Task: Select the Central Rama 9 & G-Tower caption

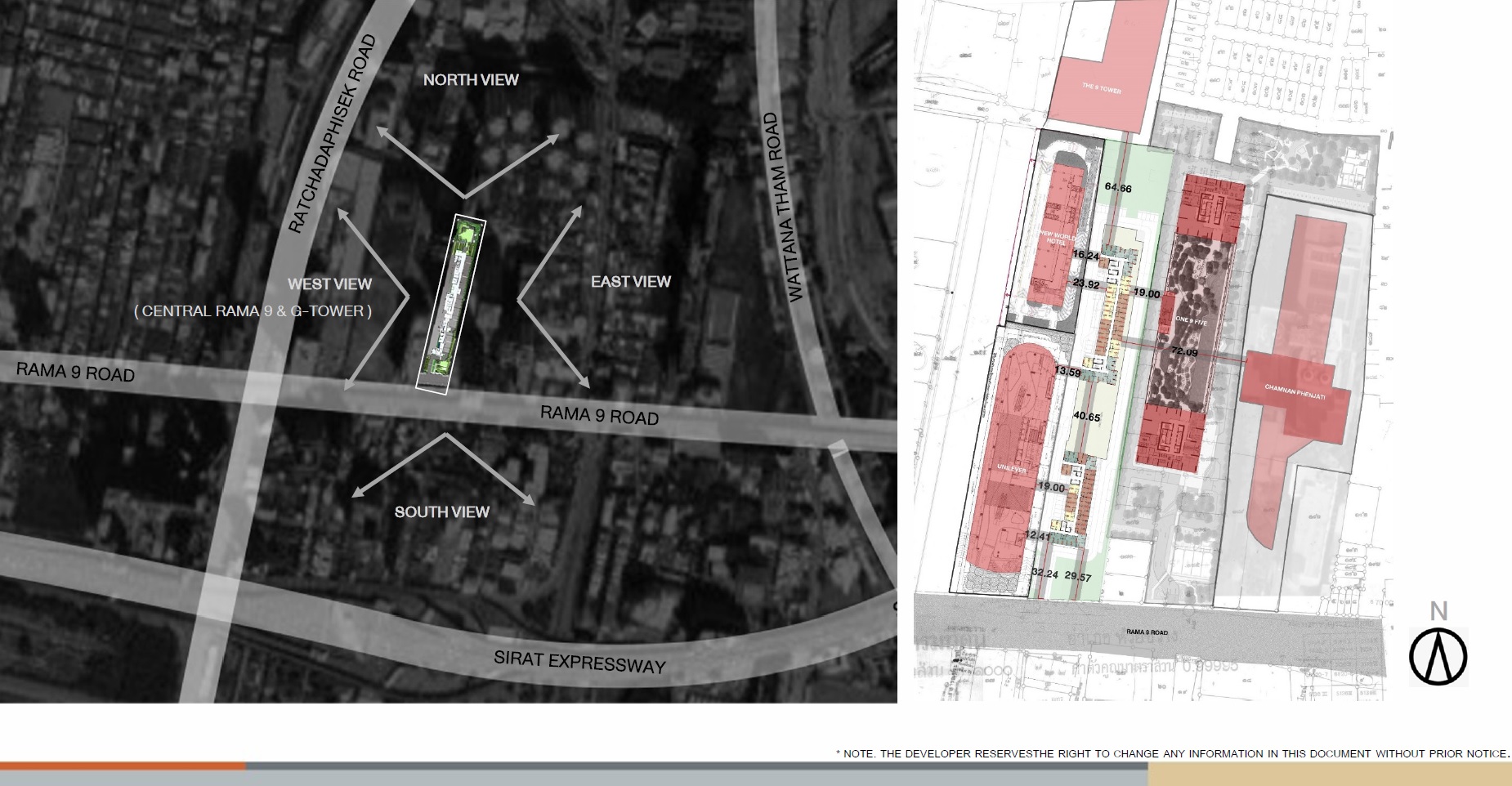Action: coord(253,311)
